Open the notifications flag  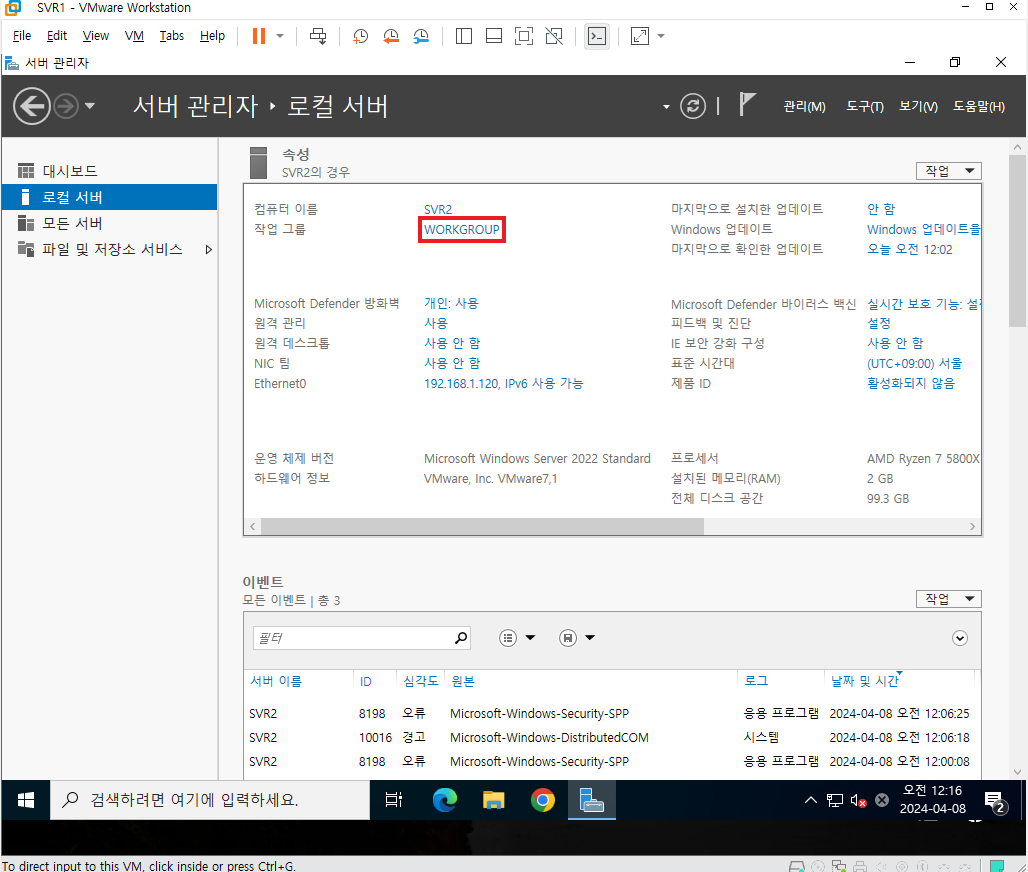click(747, 105)
